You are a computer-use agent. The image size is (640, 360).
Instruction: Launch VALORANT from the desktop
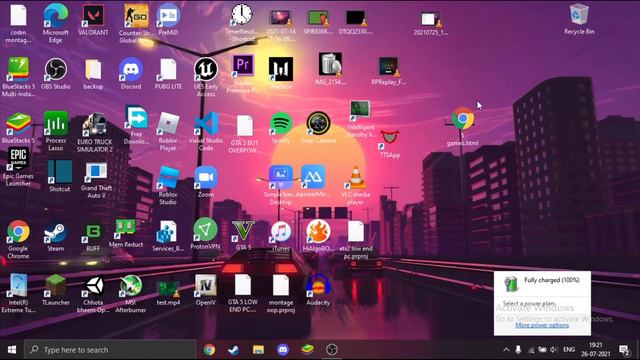pos(93,16)
